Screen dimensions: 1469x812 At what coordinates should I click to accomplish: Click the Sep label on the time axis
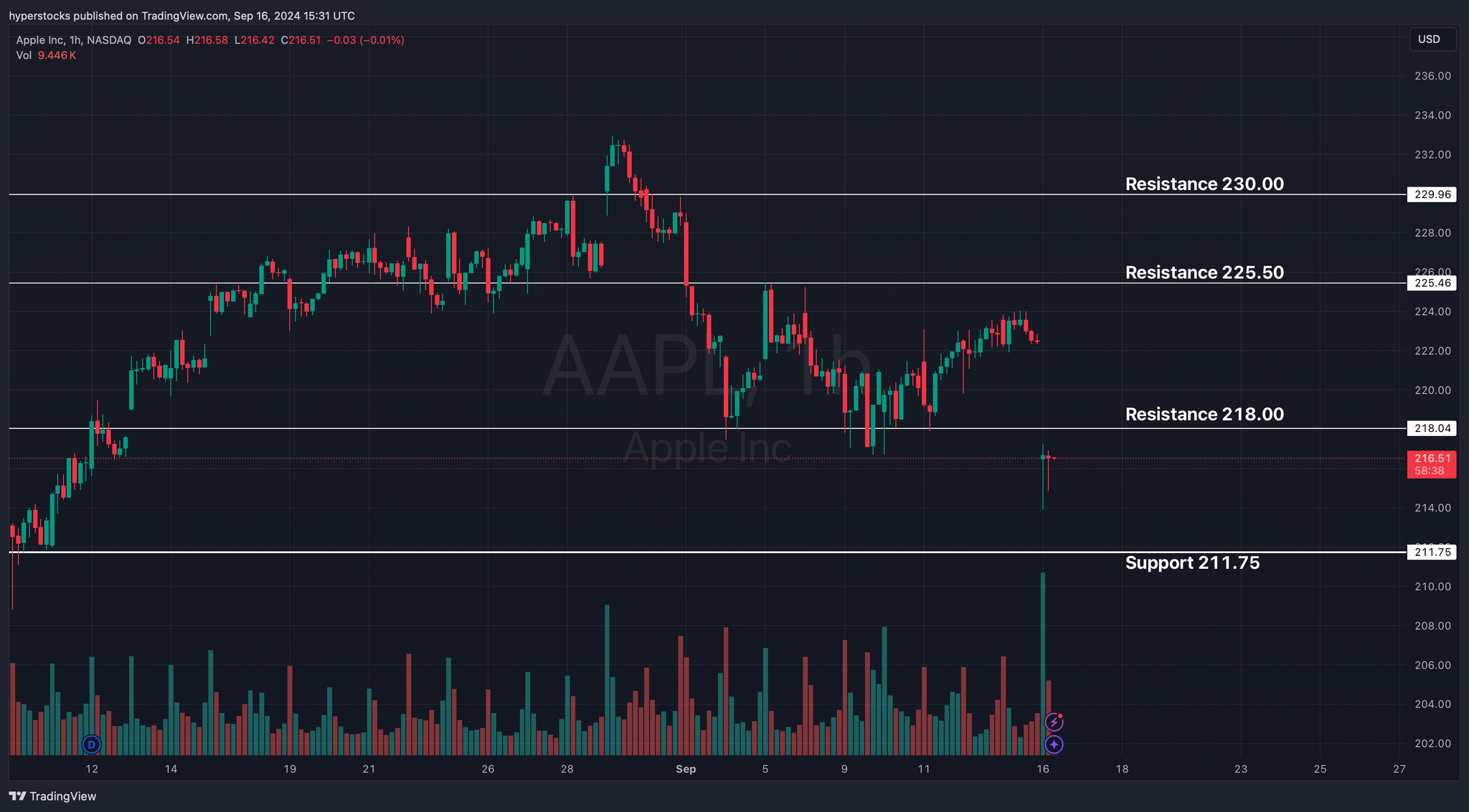click(686, 769)
